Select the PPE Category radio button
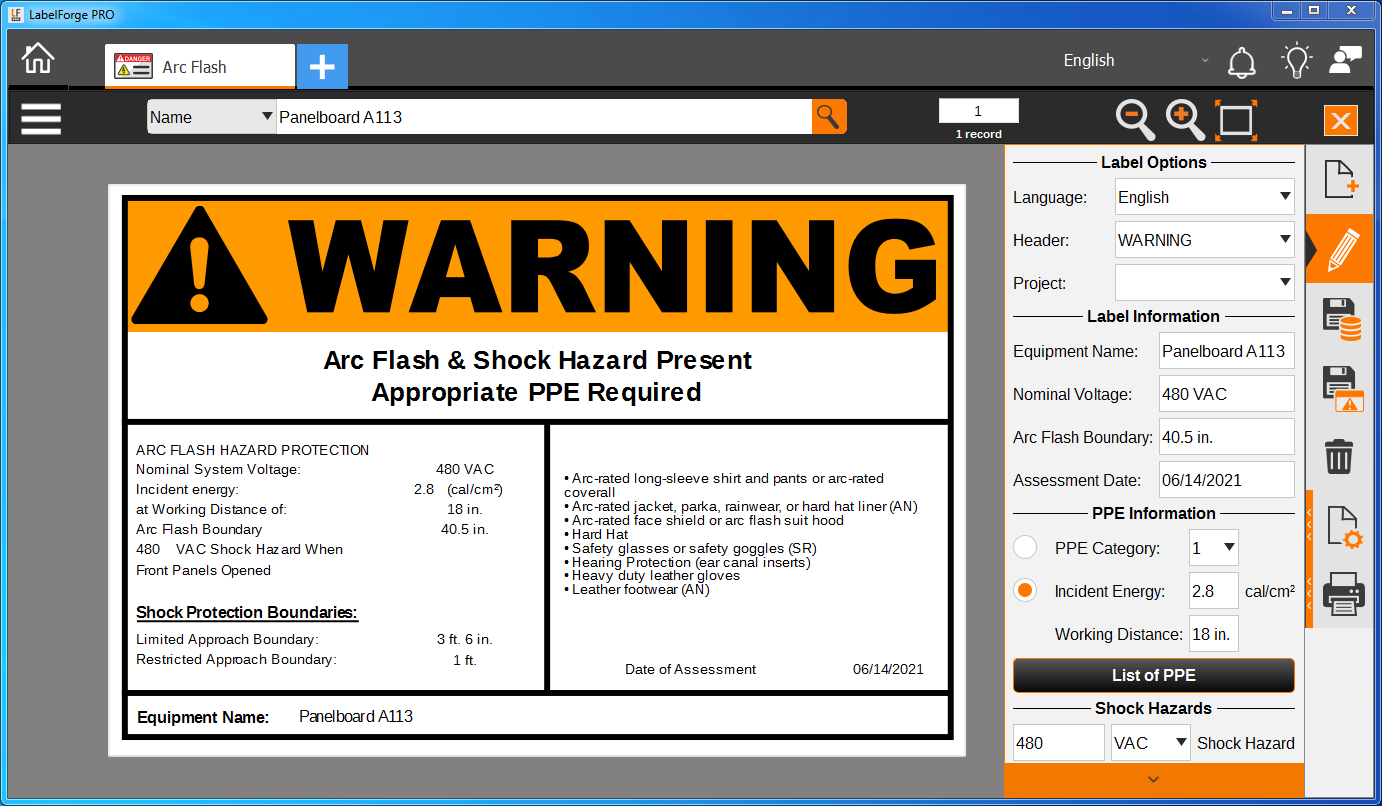The width and height of the screenshot is (1382, 806). (x=1025, y=547)
